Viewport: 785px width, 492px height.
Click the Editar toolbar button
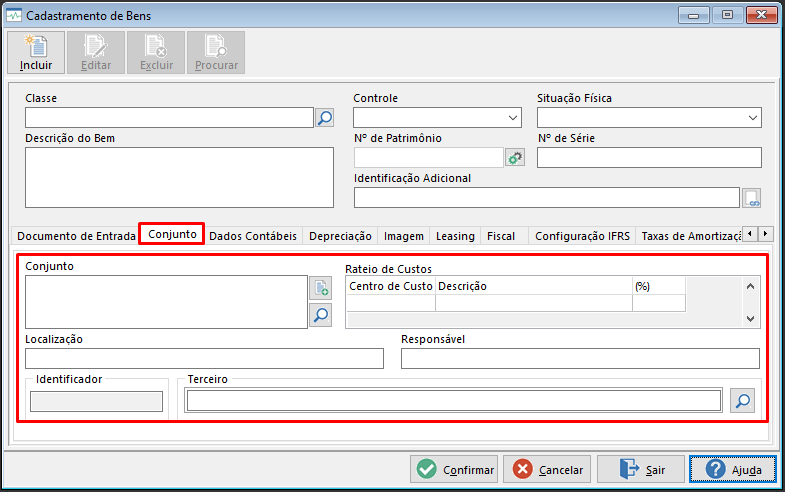(96, 53)
